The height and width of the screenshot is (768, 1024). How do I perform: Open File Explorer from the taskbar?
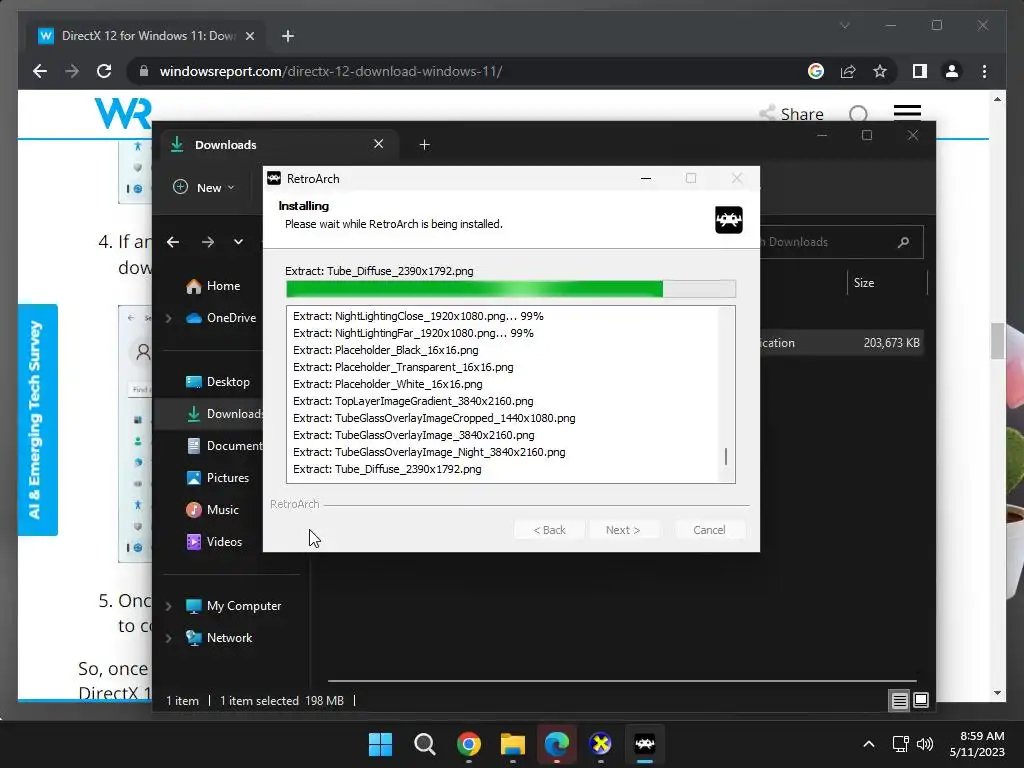coord(513,744)
